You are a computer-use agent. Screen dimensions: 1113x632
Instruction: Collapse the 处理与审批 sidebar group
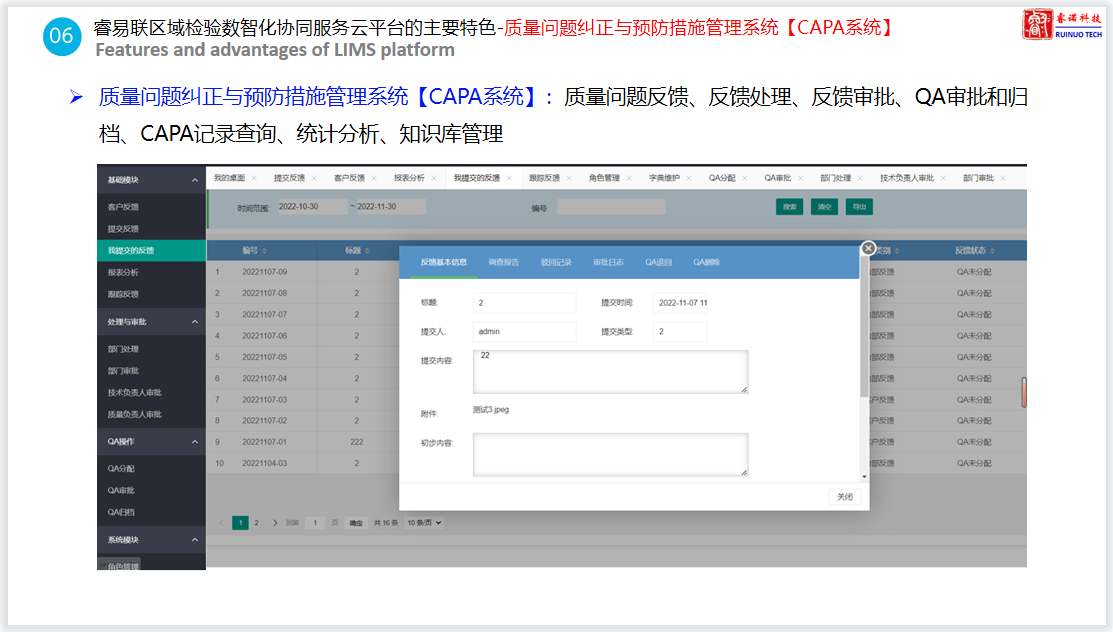(194, 322)
